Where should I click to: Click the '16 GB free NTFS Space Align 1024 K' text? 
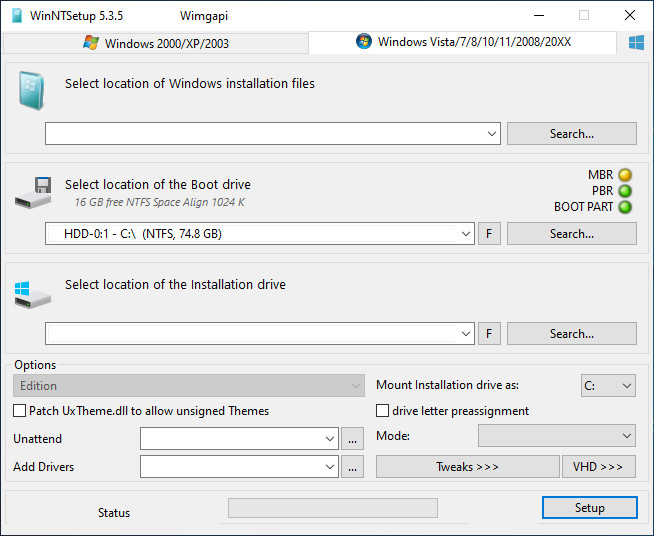pos(159,202)
